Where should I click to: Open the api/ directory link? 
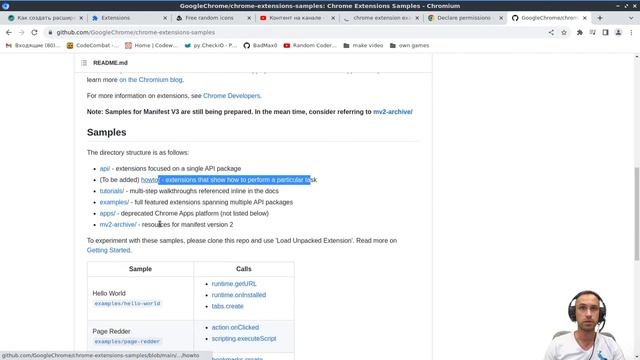click(104, 168)
